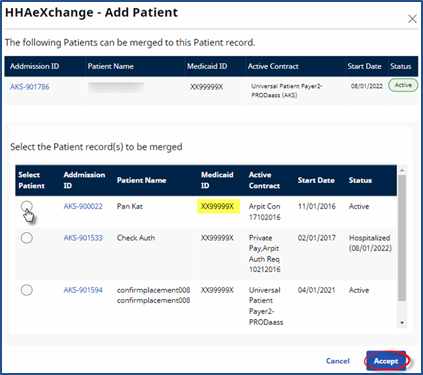The image size is (423, 375).
Task: Open admission AKS-900022 link
Action: click(83, 206)
